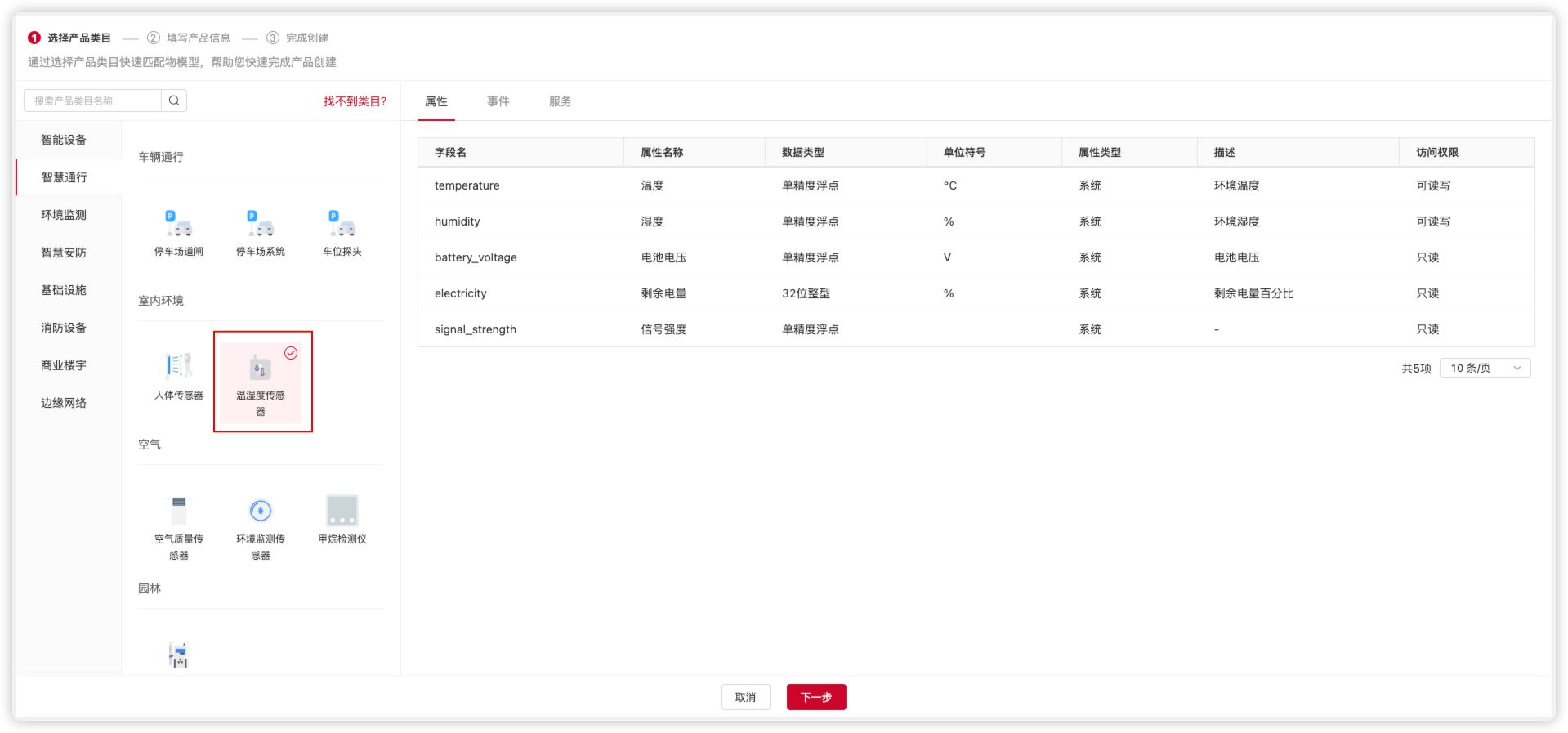Select the 车位探头 category icon

342,223
